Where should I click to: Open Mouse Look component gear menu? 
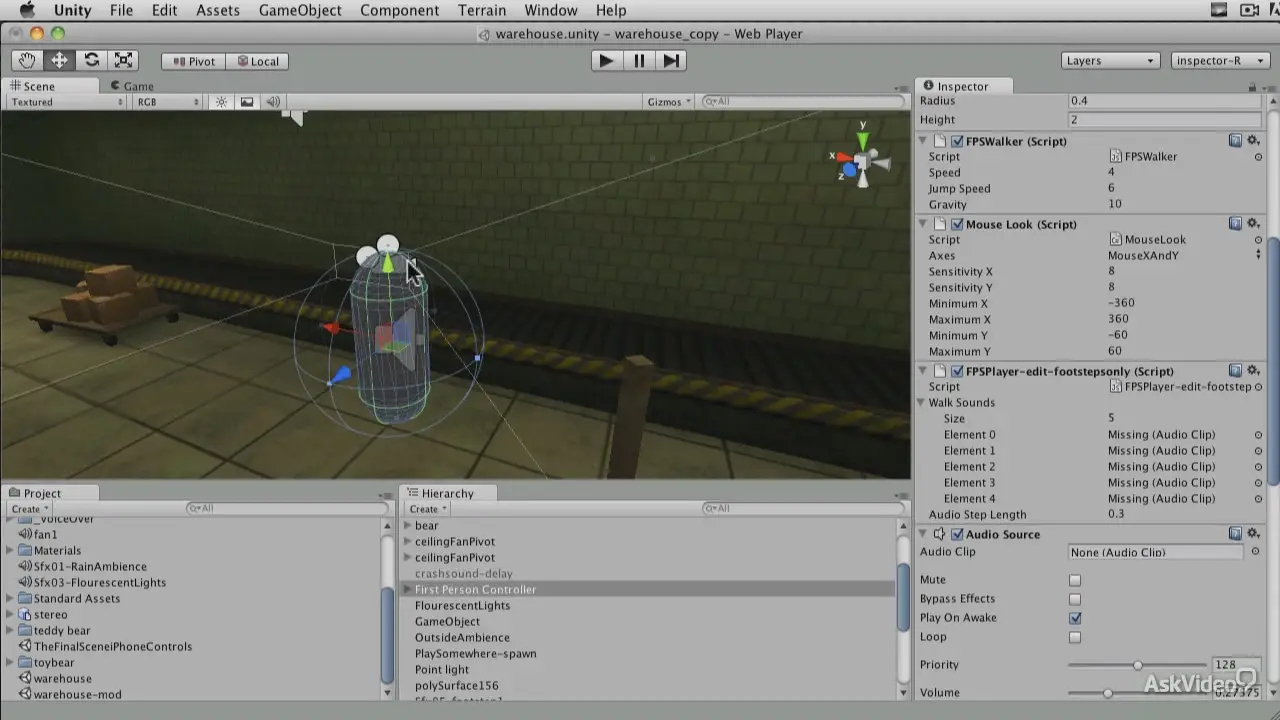coord(1252,224)
